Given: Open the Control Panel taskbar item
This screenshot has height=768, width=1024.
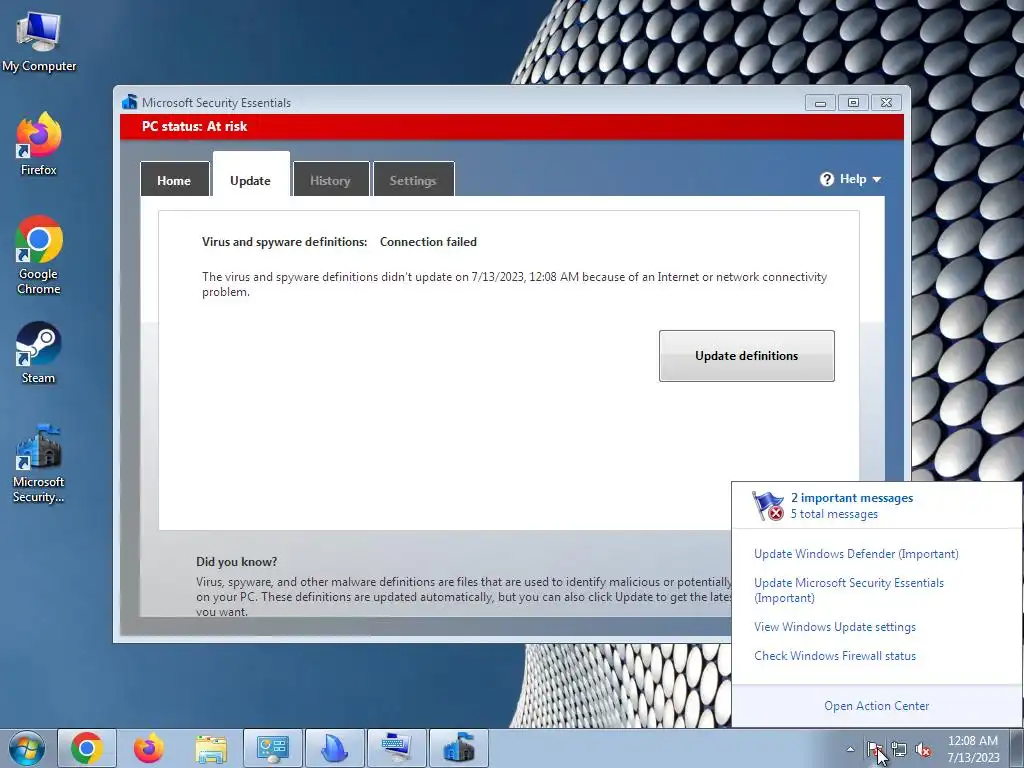Looking at the screenshot, I should pos(273,748).
